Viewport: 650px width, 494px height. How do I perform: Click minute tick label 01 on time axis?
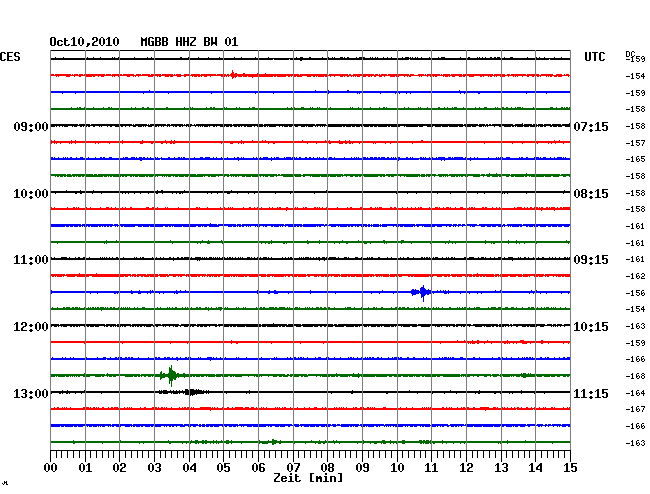(85, 468)
